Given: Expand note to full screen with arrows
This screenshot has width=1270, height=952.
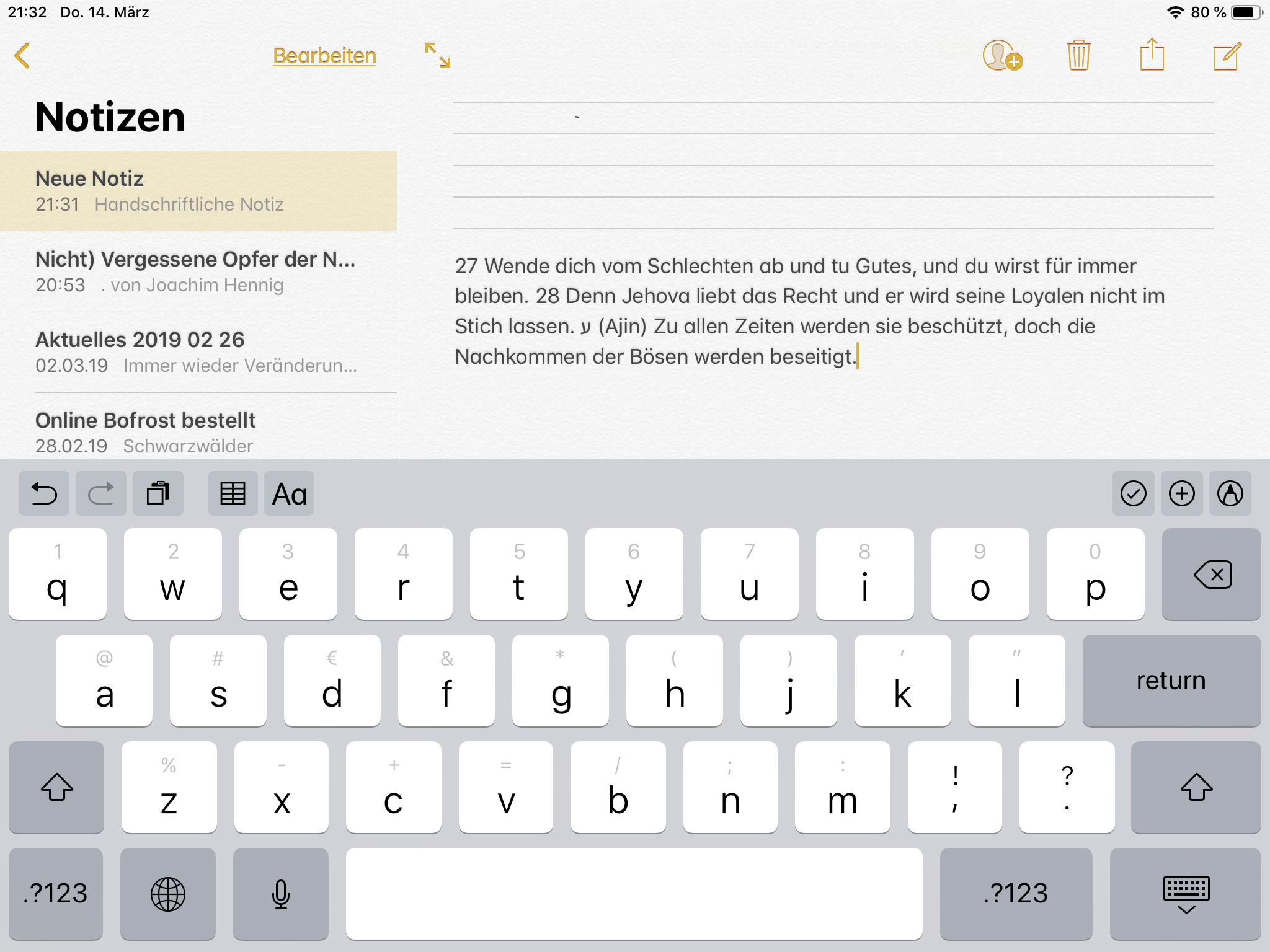Looking at the screenshot, I should click(438, 55).
